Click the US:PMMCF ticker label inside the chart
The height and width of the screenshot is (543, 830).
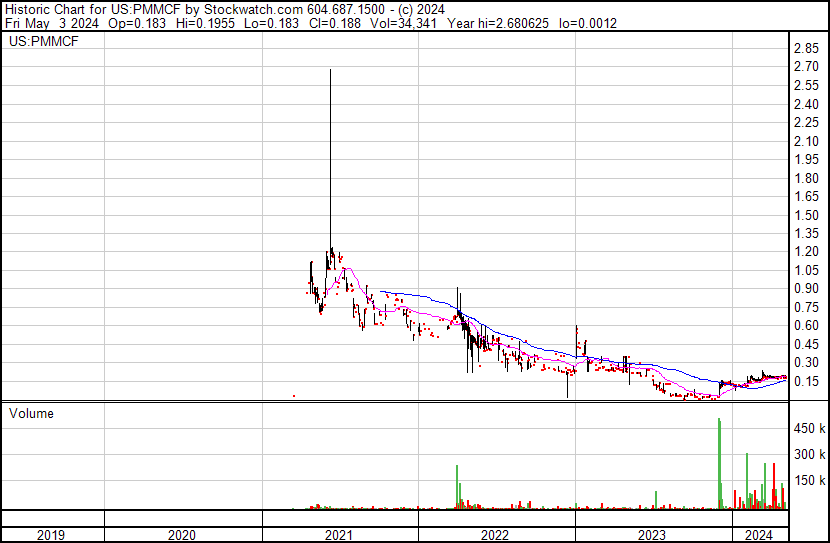(x=44, y=42)
